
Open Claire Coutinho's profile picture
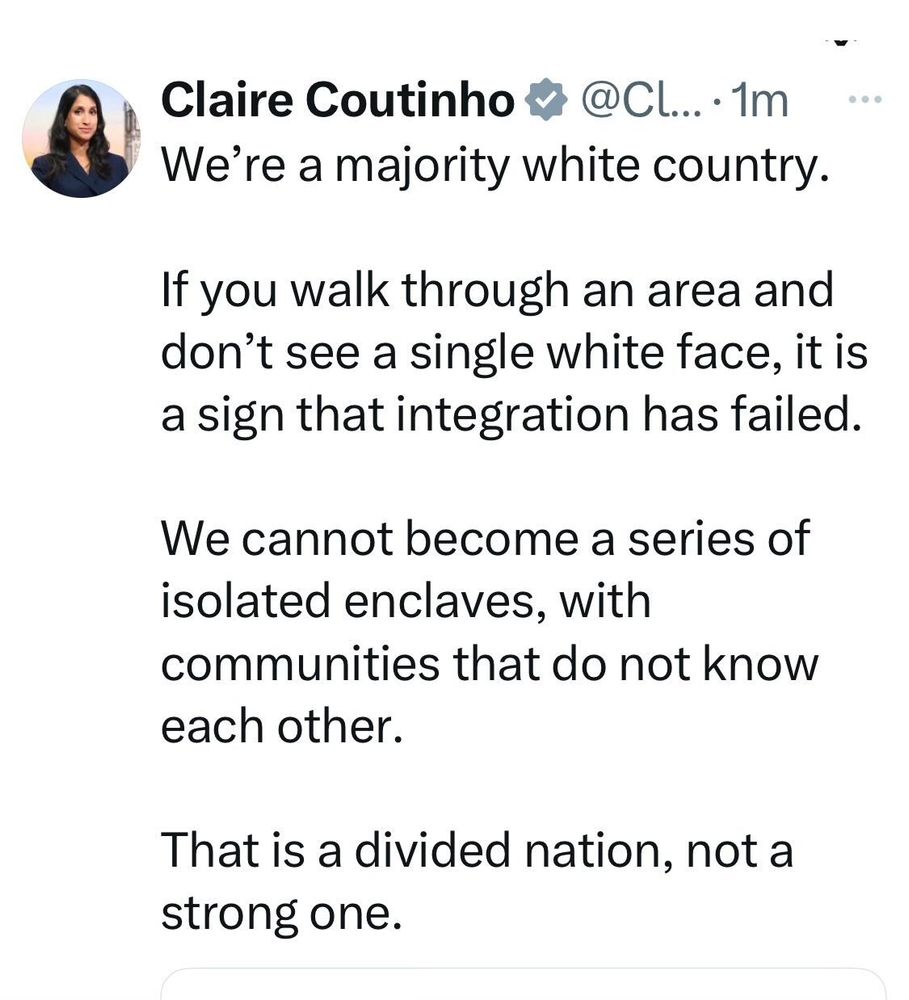(x=82, y=138)
